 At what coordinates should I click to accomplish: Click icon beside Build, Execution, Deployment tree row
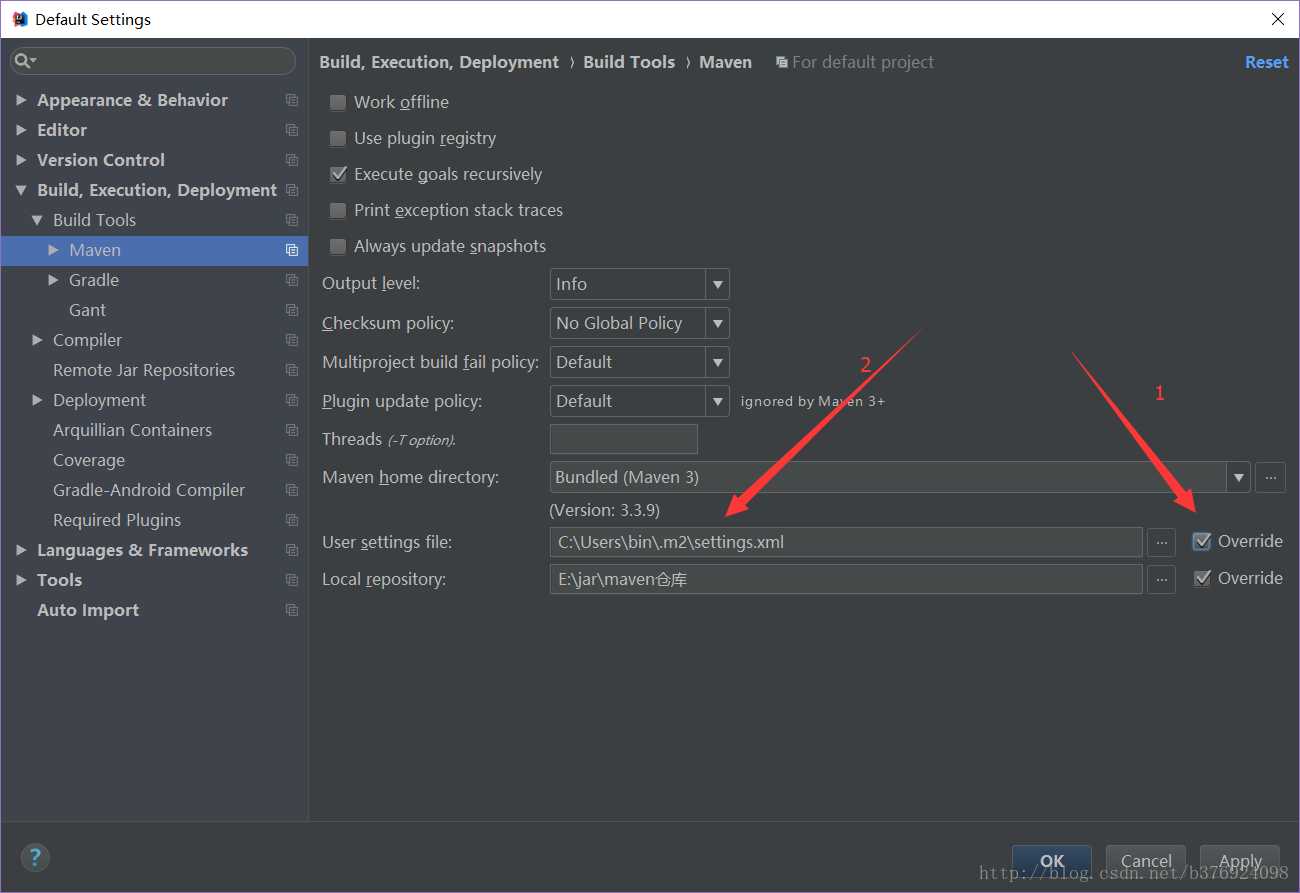click(292, 190)
